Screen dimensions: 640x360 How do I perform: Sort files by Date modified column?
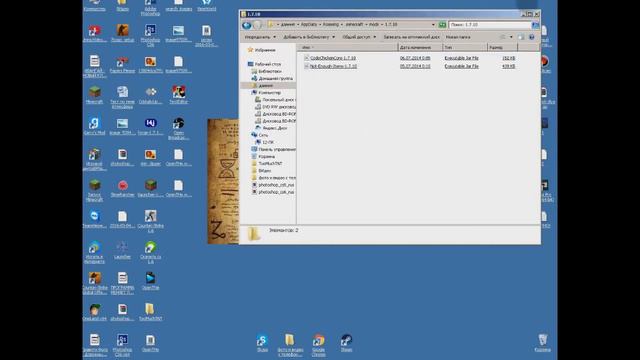(x=420, y=48)
